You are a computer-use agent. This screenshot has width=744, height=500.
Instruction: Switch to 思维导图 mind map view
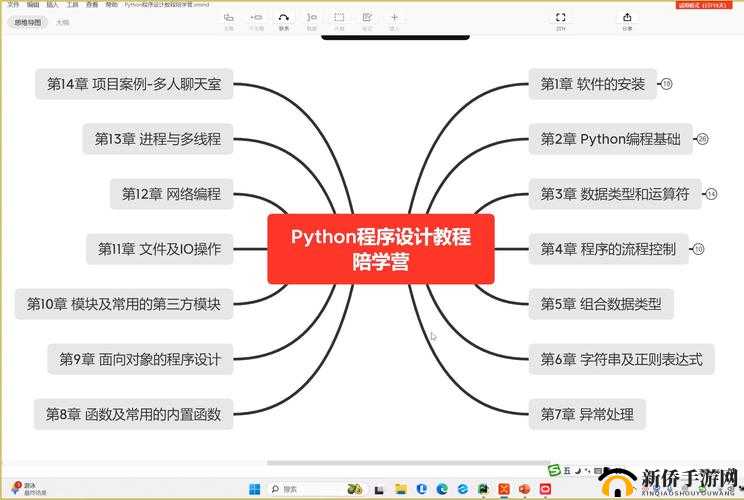click(x=25, y=21)
